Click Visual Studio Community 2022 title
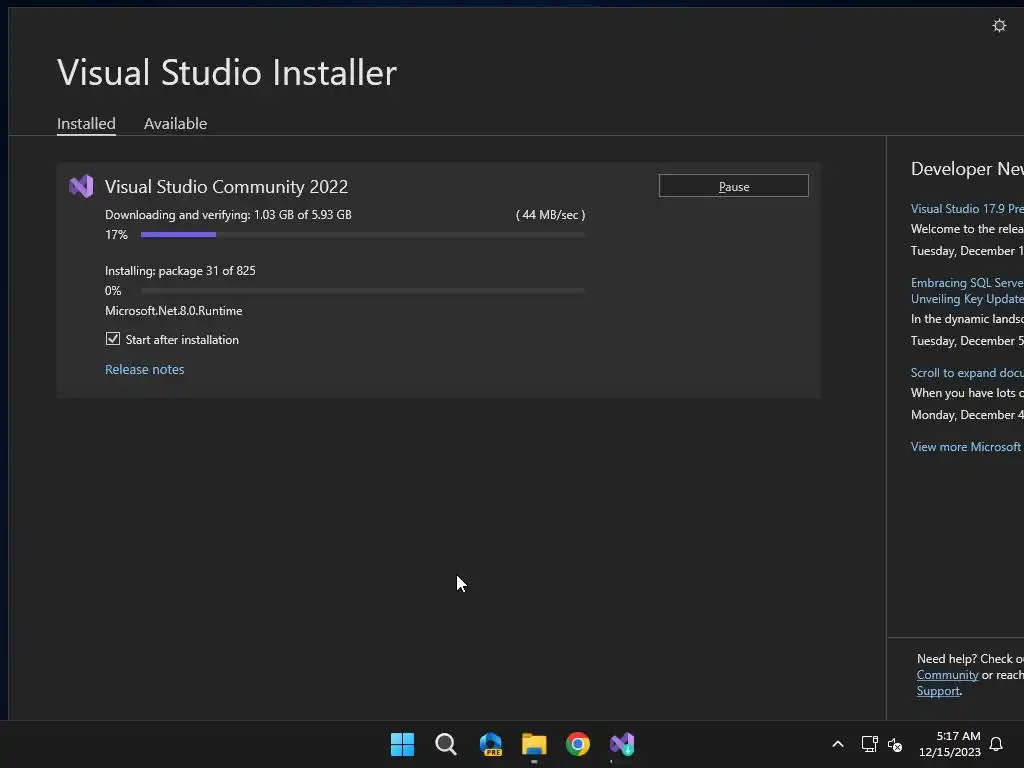This screenshot has height=768, width=1024. (227, 187)
